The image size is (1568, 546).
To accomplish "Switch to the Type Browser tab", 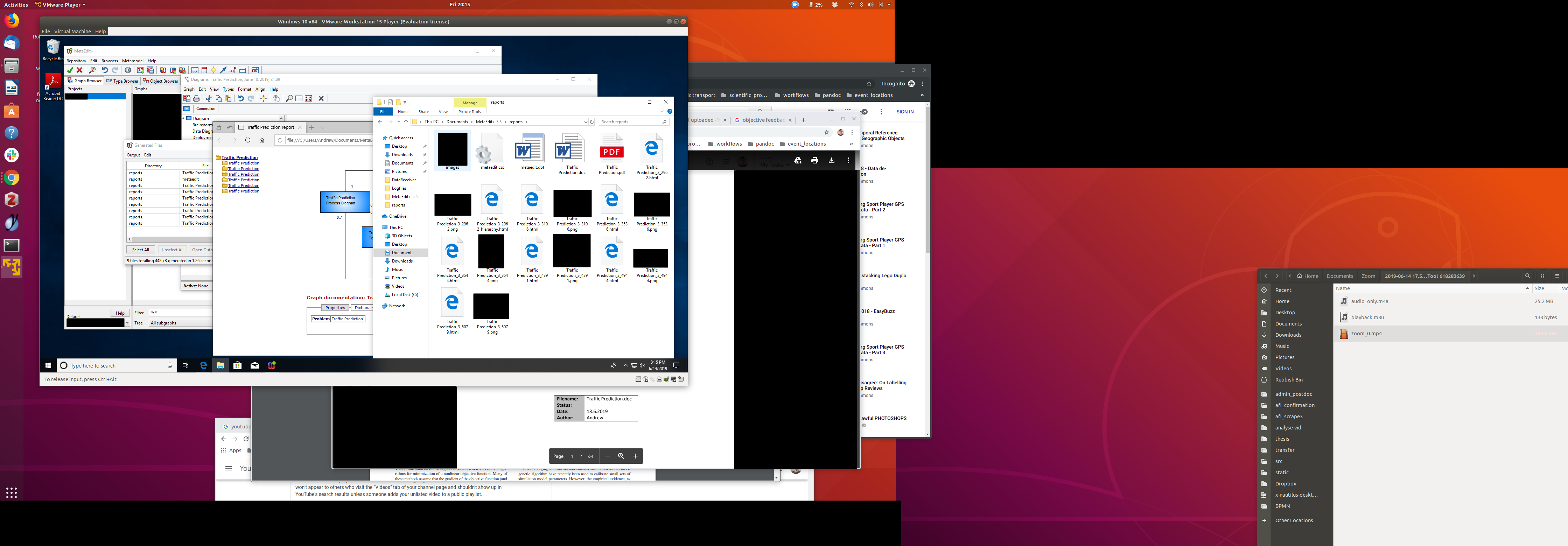I will (x=122, y=81).
